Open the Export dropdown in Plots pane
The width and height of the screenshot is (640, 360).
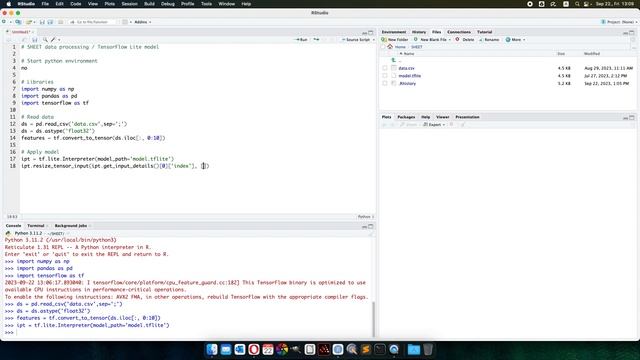pos(434,124)
